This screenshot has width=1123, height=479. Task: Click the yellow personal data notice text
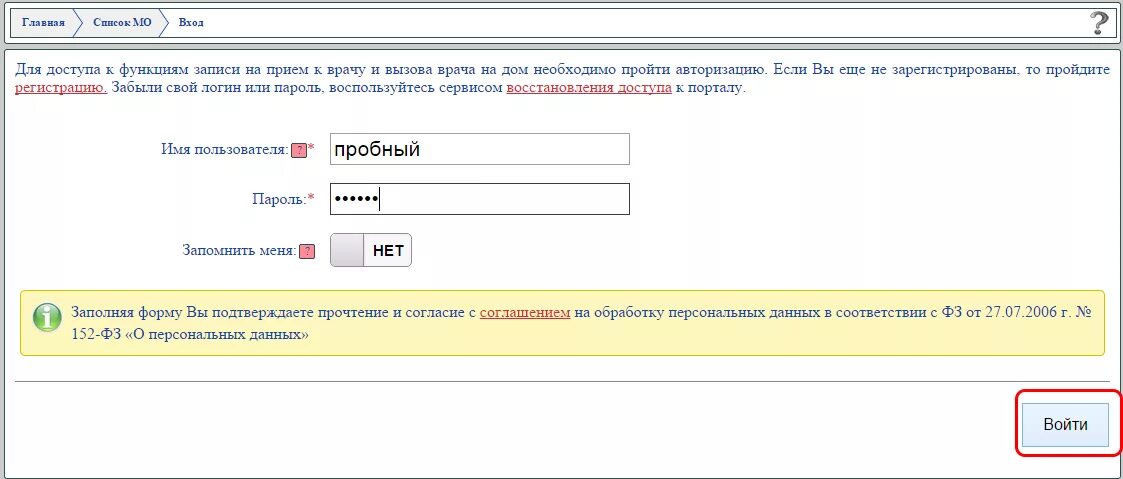click(581, 324)
